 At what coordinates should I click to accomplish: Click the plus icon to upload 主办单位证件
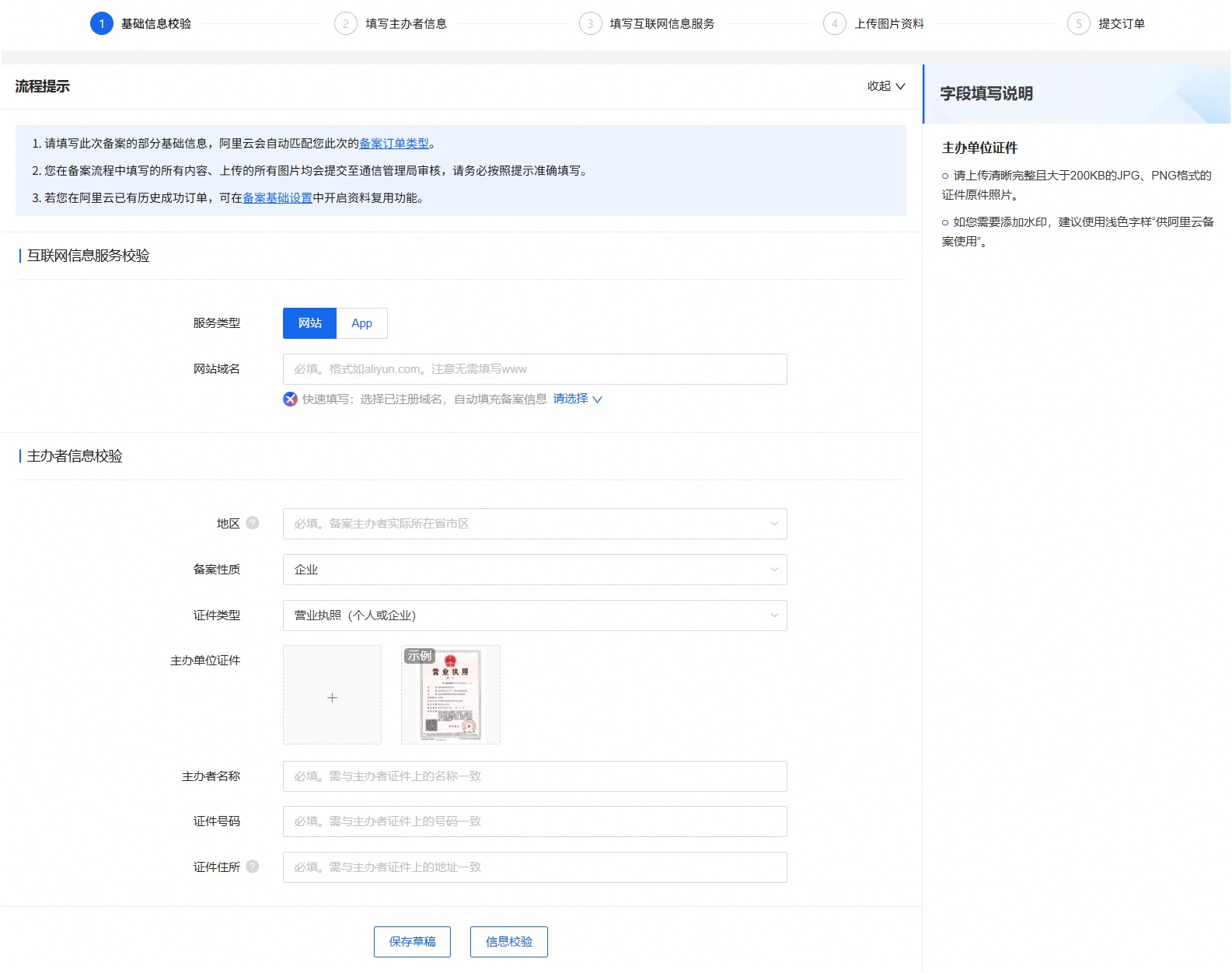tap(332, 696)
